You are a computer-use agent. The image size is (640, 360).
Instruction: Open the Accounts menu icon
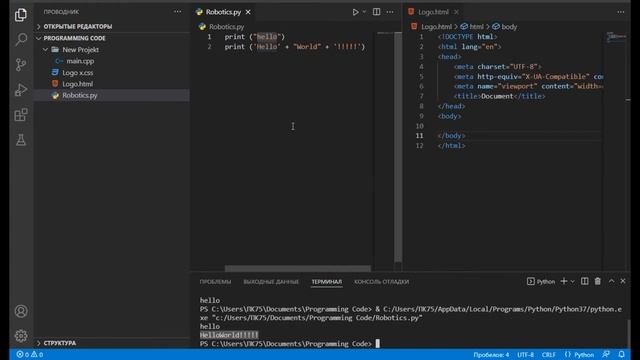click(21, 311)
